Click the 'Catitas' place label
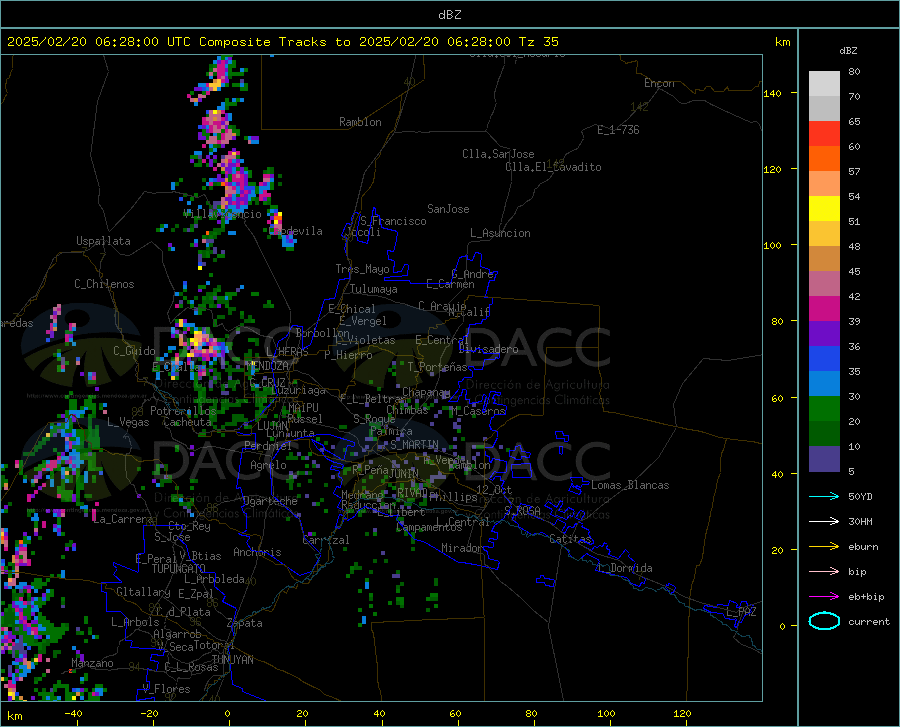Screen dimensions: 900x727 [x=571, y=539]
